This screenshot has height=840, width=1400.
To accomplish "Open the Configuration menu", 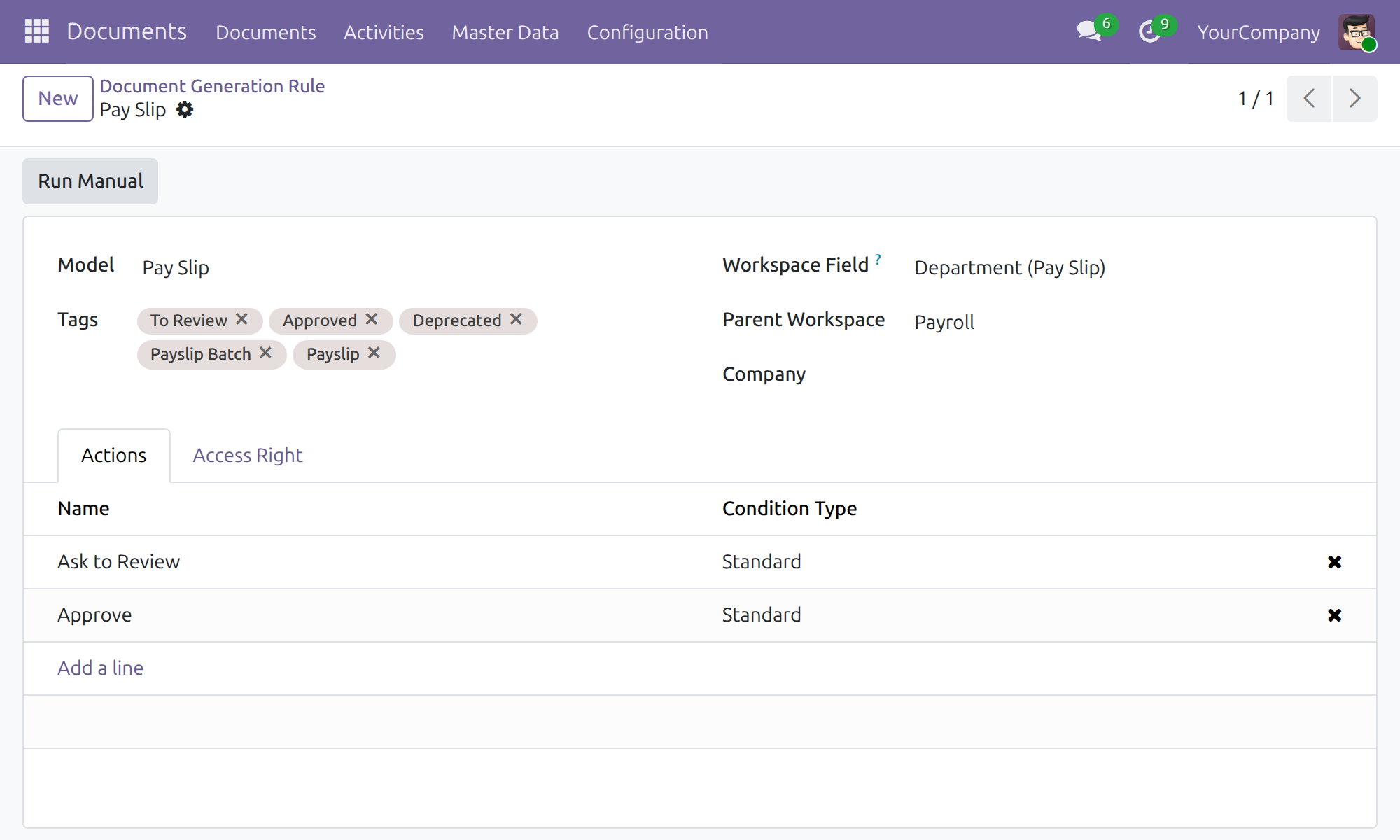I will [647, 32].
